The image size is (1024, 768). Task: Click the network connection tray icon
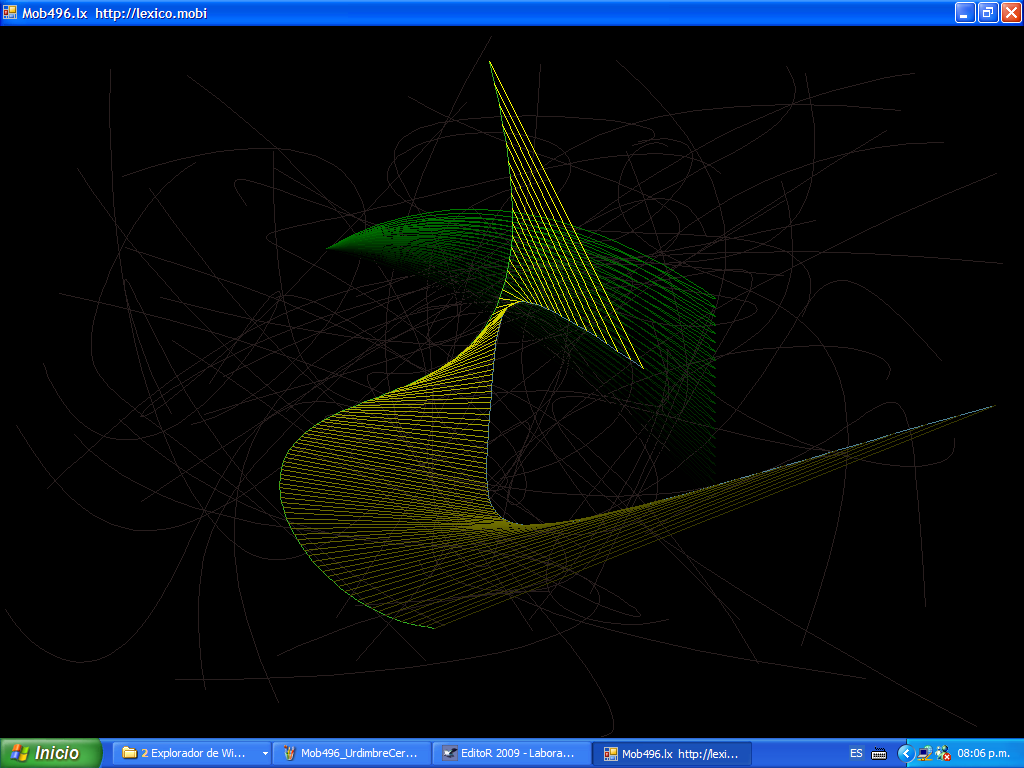925,753
